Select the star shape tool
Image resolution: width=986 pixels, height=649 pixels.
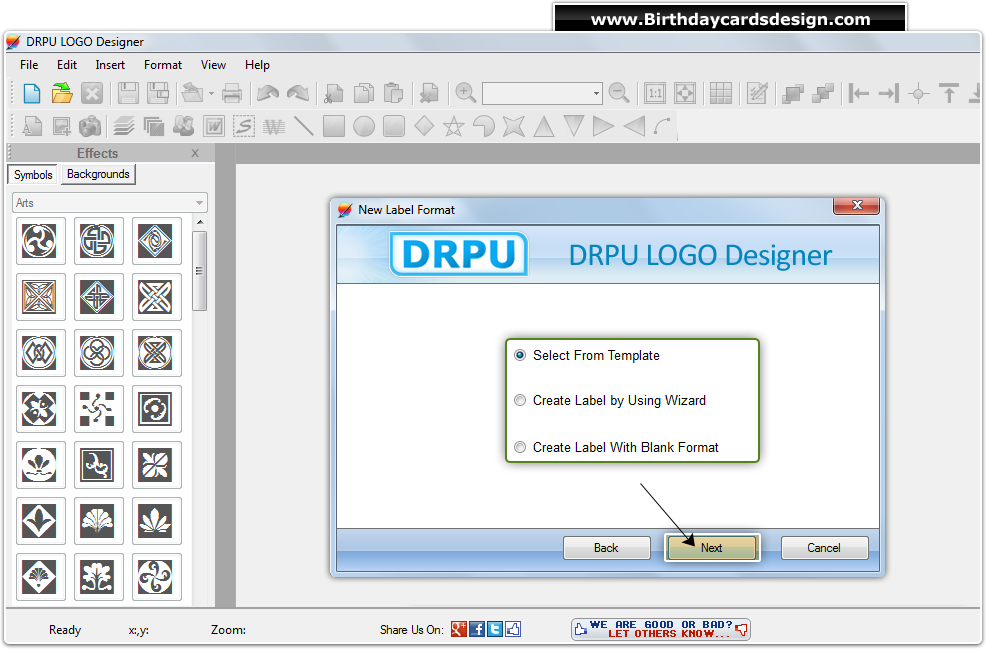[453, 127]
